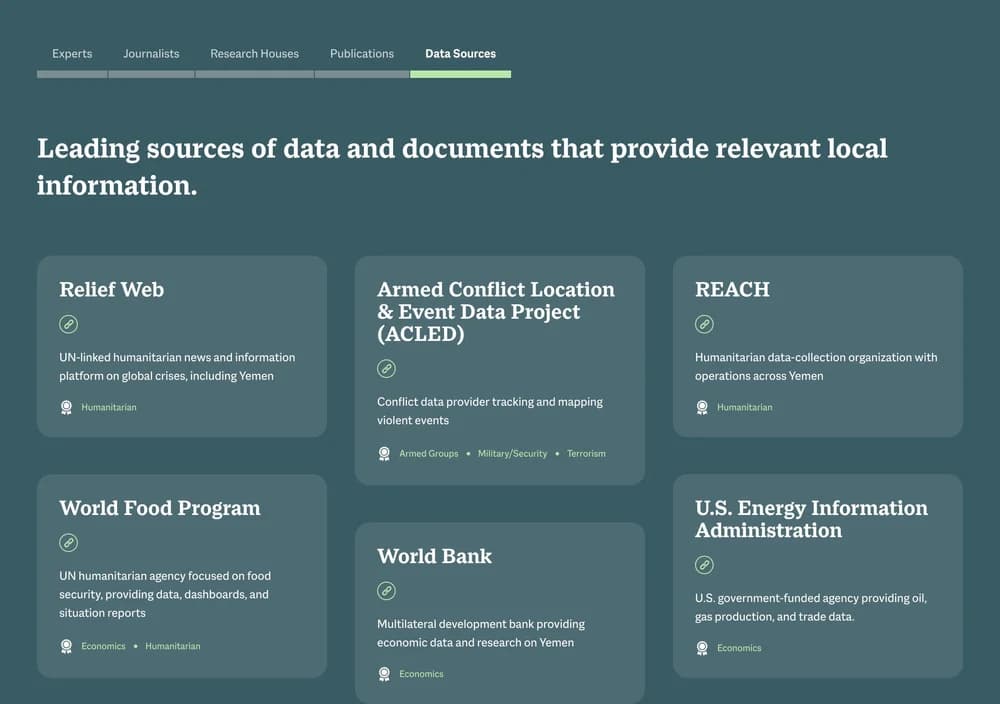Click the badge icon in World Food Program card
Image resolution: width=1000 pixels, height=704 pixels.
coord(66,647)
